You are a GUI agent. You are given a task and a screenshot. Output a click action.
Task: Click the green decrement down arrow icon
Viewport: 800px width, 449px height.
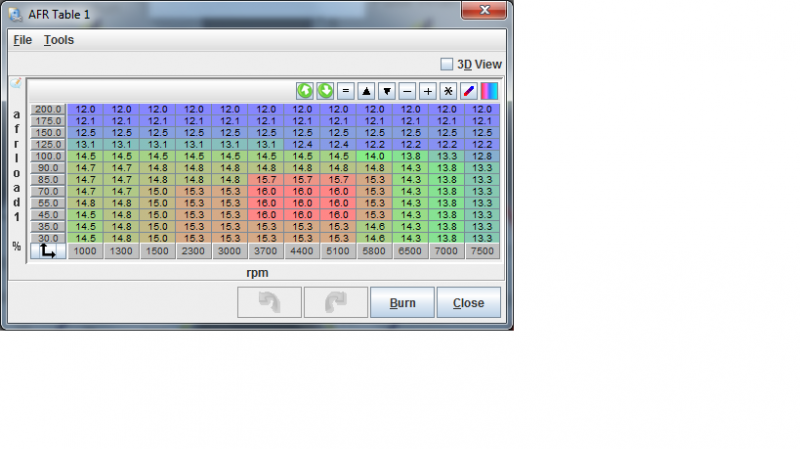326,91
